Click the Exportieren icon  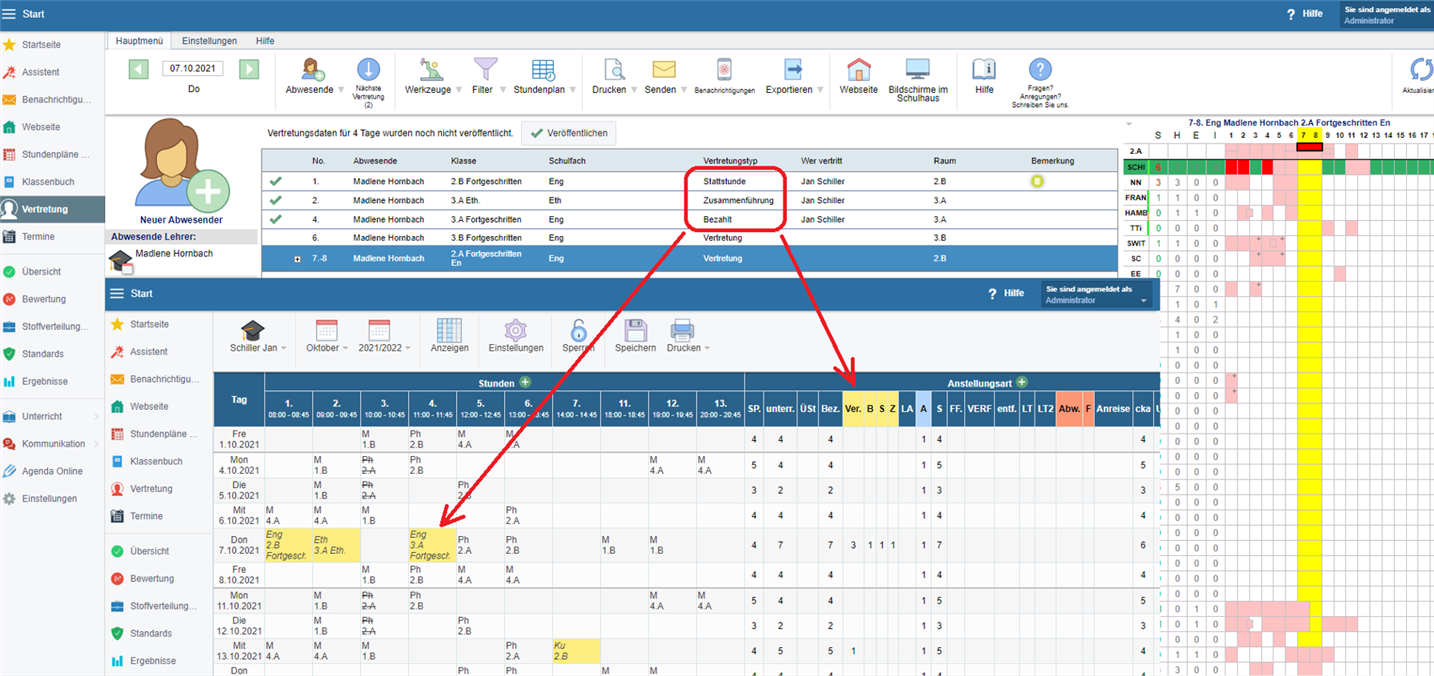pos(793,69)
